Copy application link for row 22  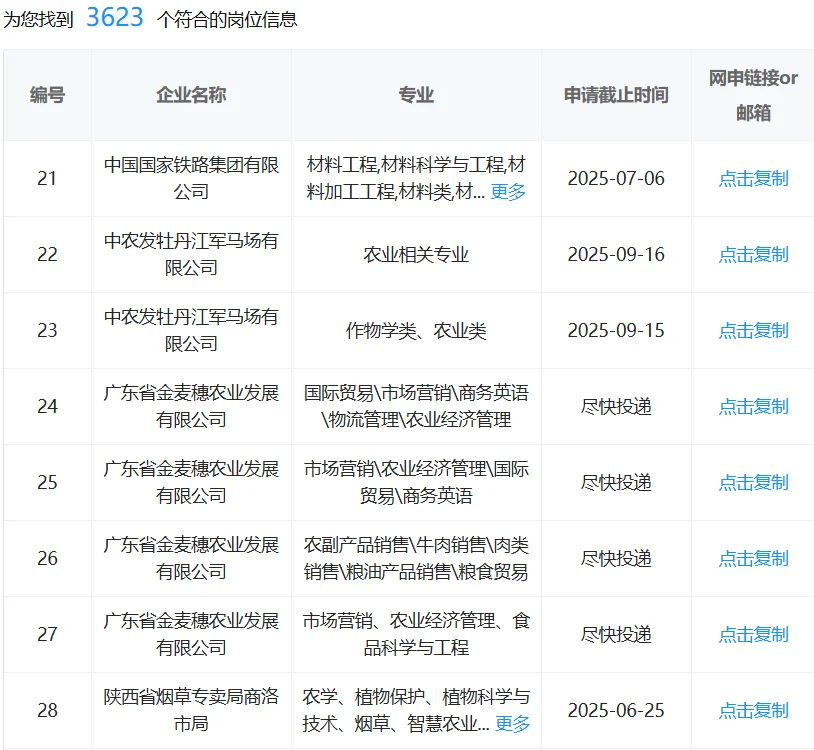(753, 254)
